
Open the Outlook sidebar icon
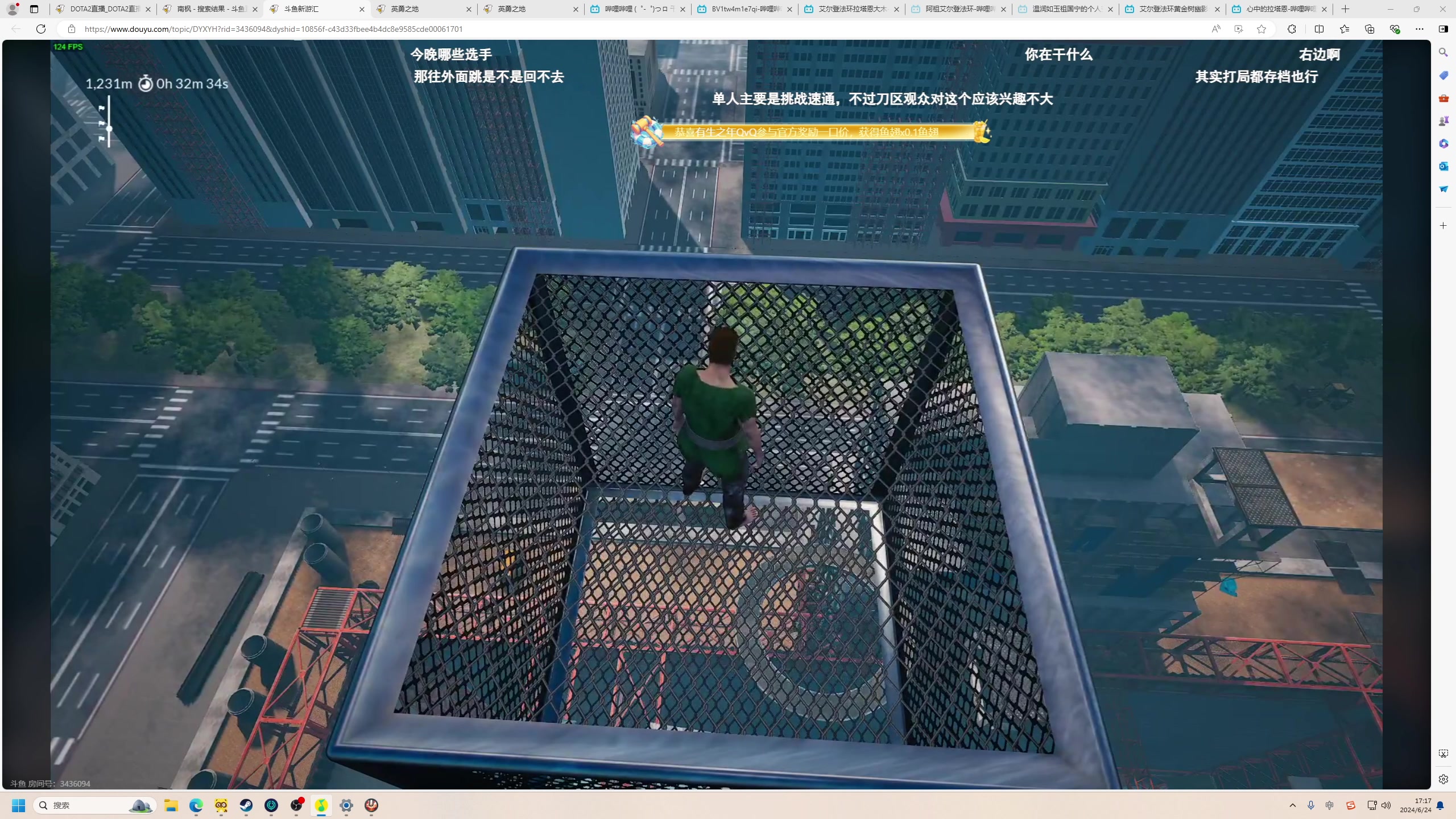click(x=1443, y=166)
